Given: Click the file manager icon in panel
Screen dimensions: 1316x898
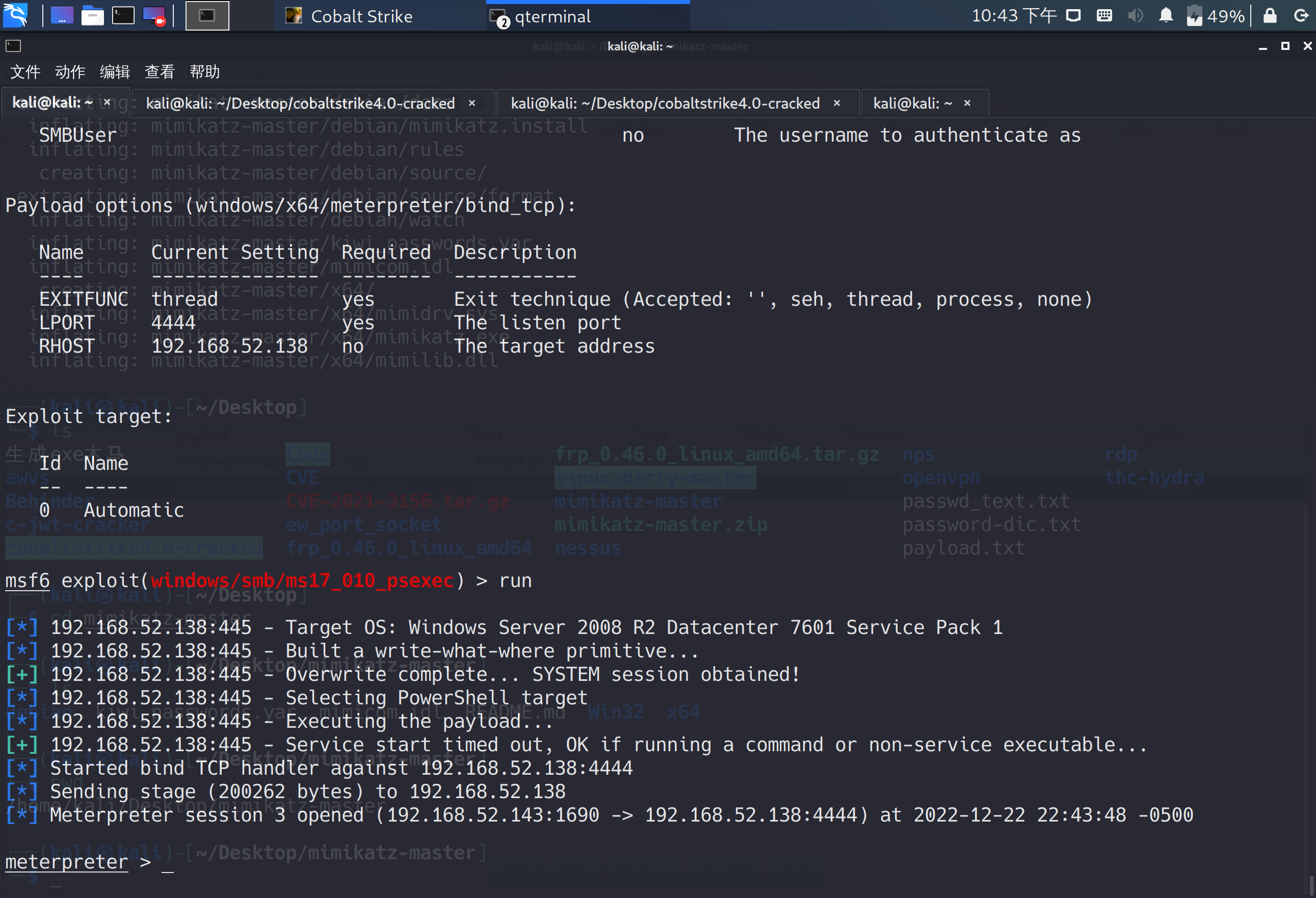Looking at the screenshot, I should (x=92, y=16).
